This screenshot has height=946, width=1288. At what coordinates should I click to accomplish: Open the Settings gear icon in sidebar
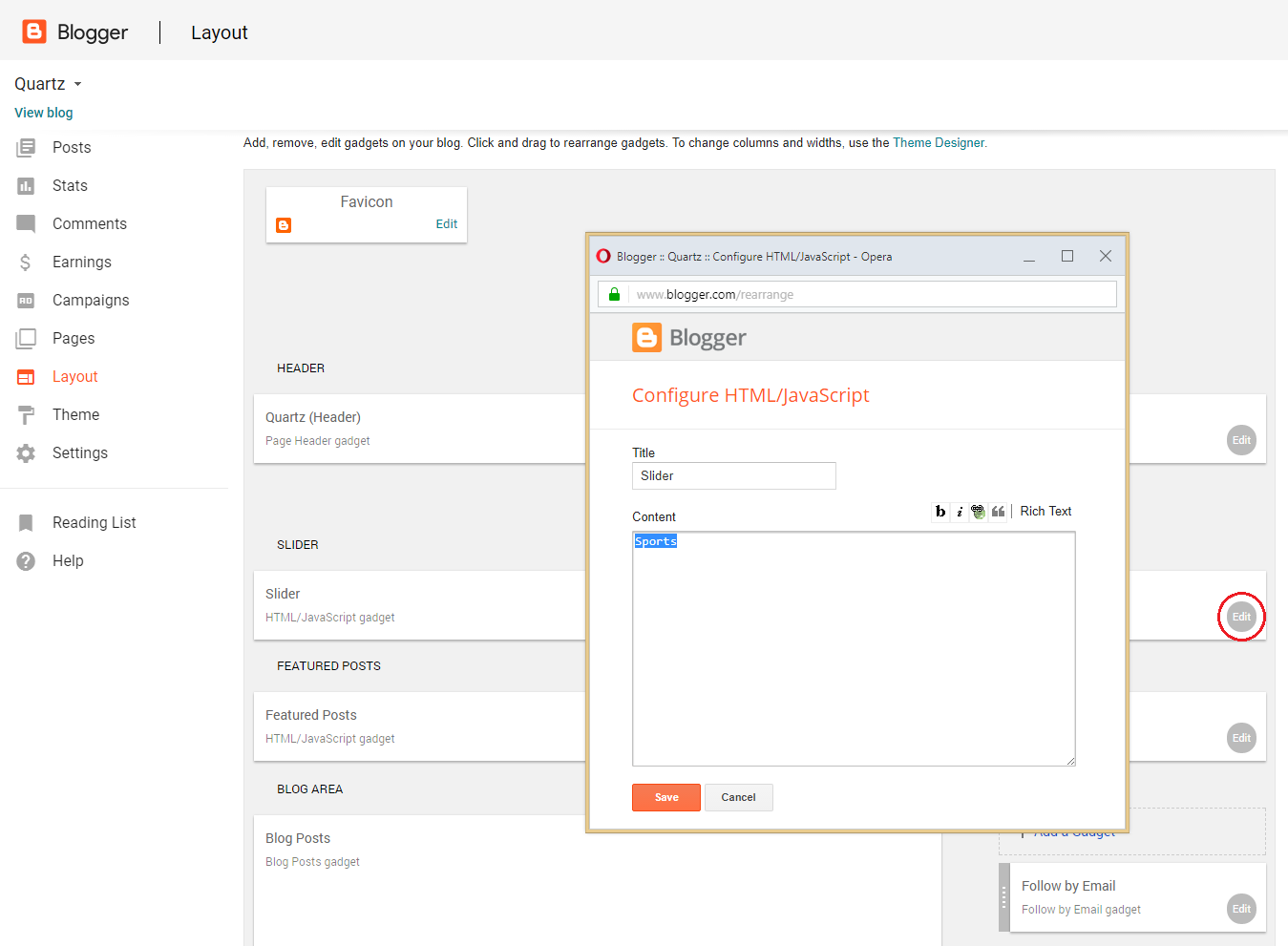click(26, 452)
